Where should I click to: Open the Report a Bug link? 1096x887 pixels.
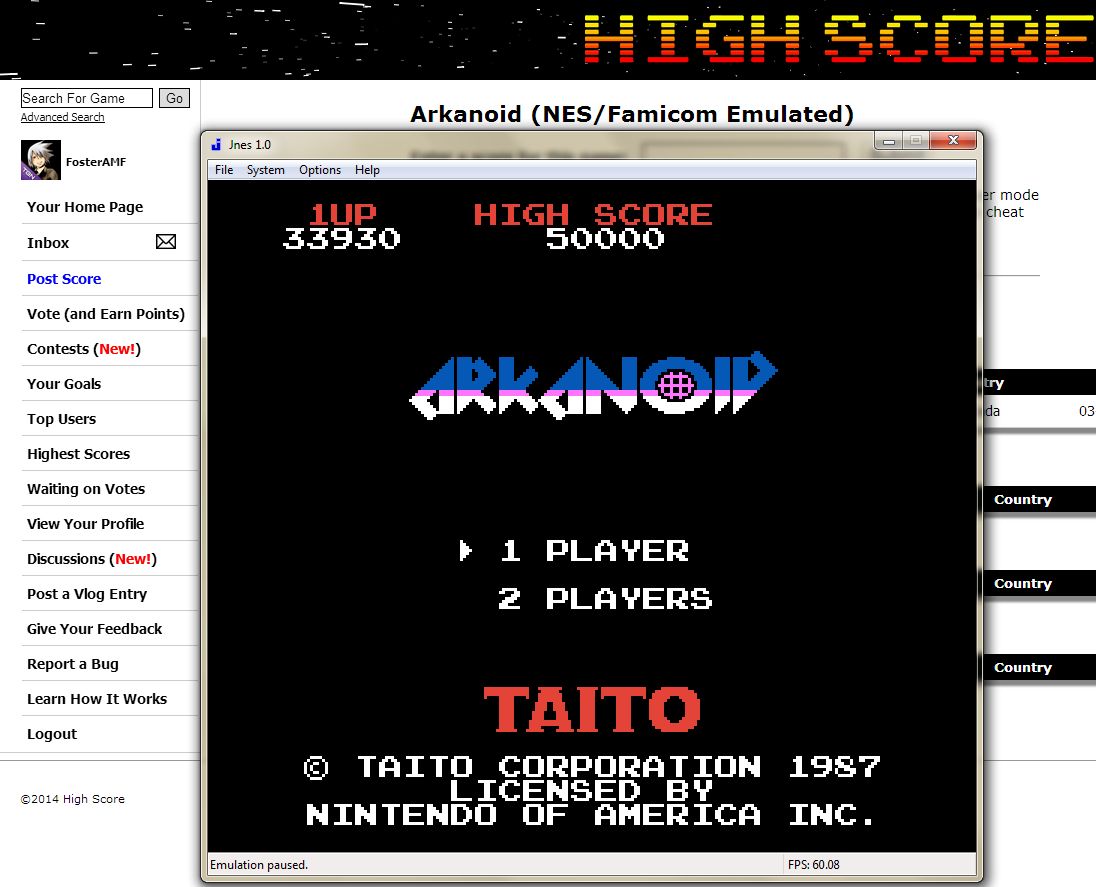(x=73, y=664)
